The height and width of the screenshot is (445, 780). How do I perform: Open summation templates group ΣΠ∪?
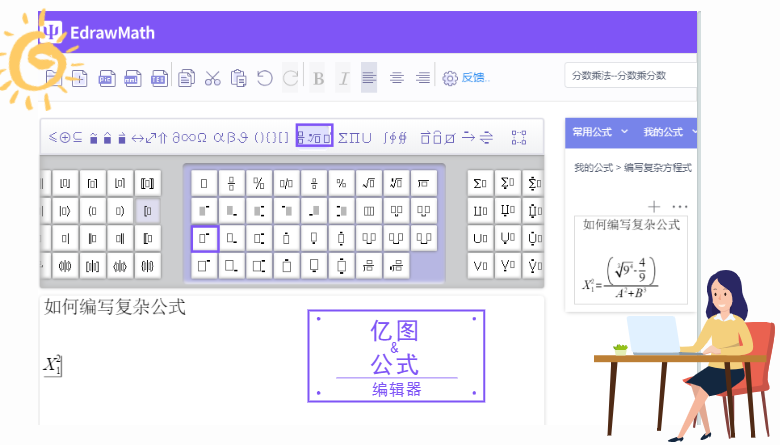click(355, 138)
